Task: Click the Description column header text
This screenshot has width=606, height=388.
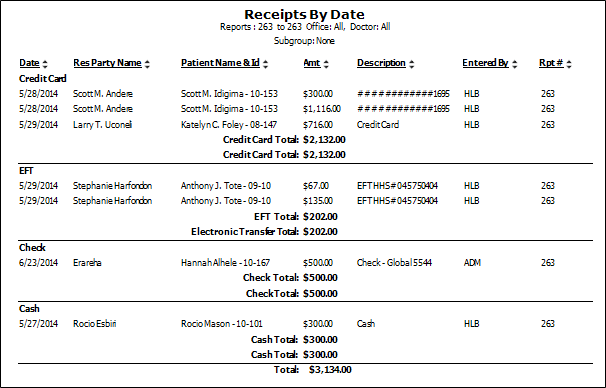Action: point(381,63)
